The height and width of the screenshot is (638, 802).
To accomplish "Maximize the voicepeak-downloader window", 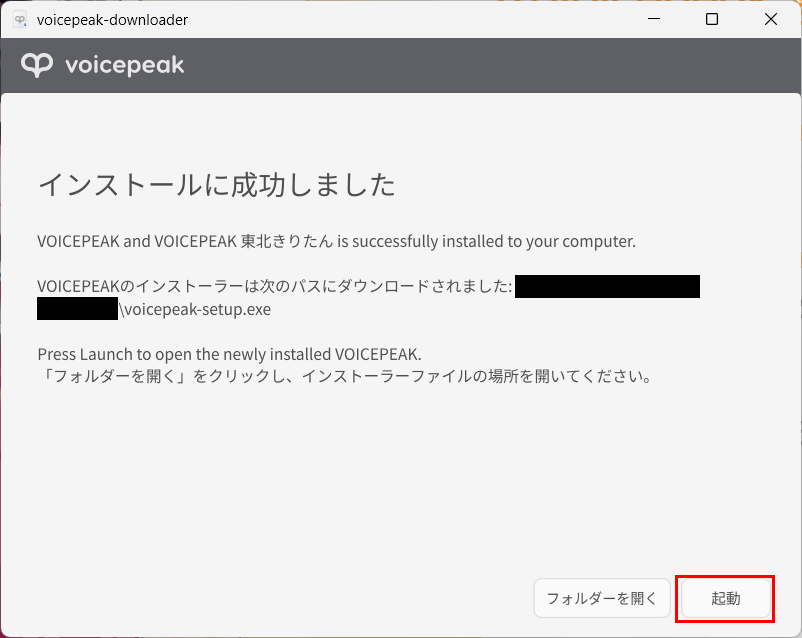I will click(712, 19).
